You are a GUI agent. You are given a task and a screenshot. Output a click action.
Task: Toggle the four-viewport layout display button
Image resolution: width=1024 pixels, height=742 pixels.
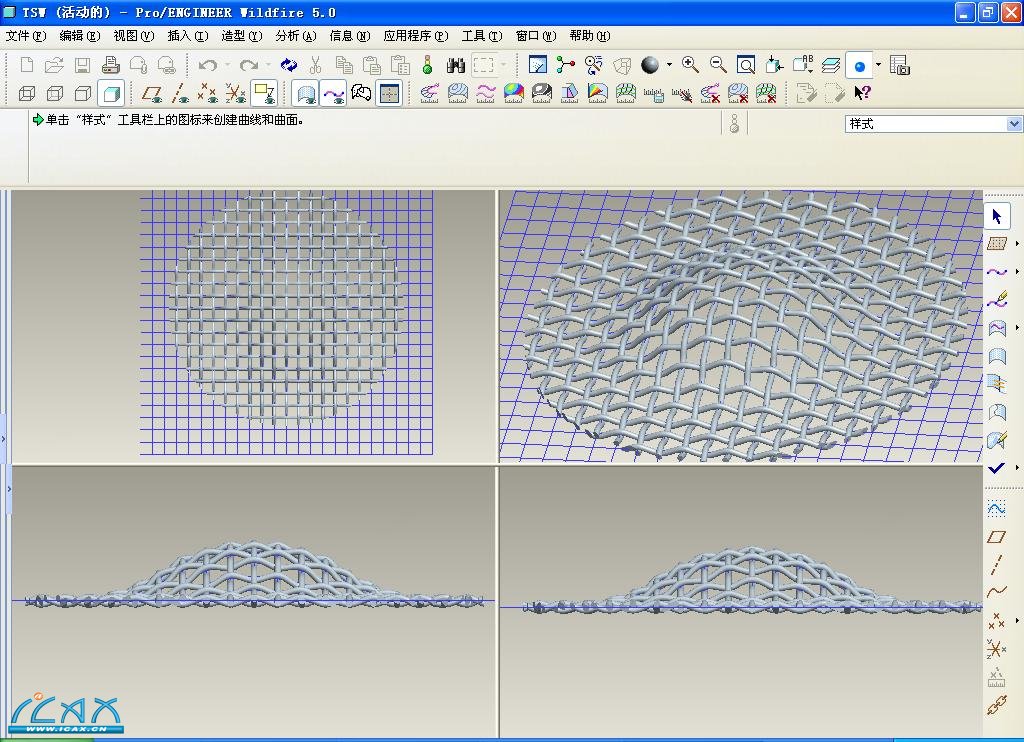tap(389, 93)
